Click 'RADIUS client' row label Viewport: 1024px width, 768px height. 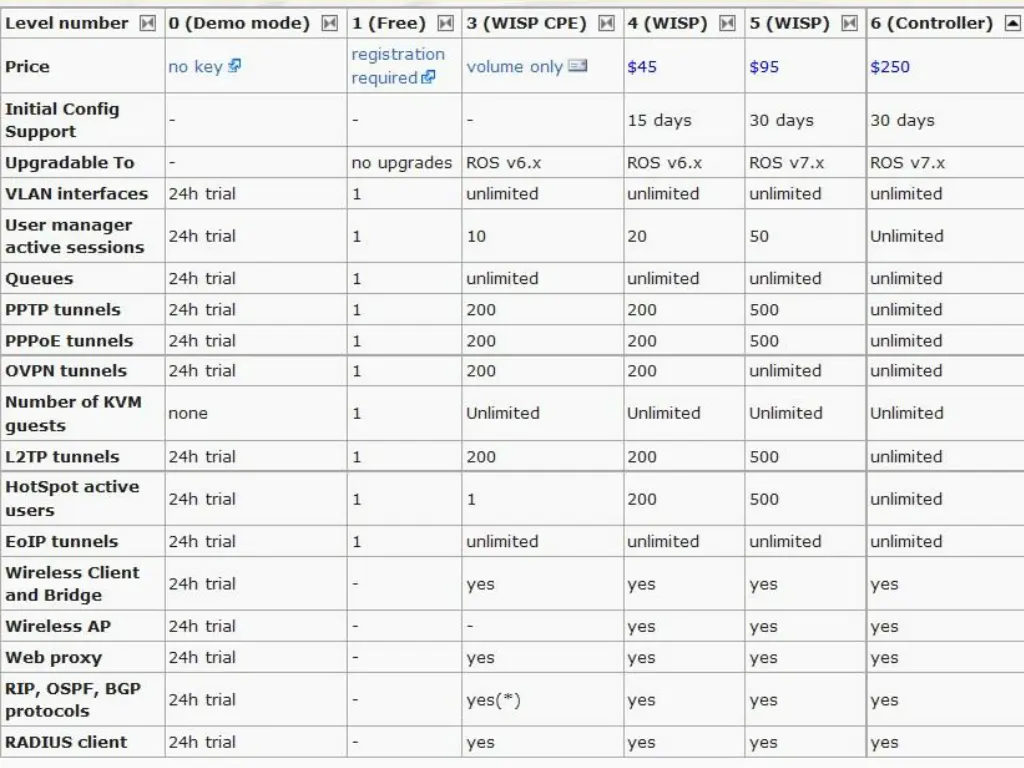coord(66,743)
